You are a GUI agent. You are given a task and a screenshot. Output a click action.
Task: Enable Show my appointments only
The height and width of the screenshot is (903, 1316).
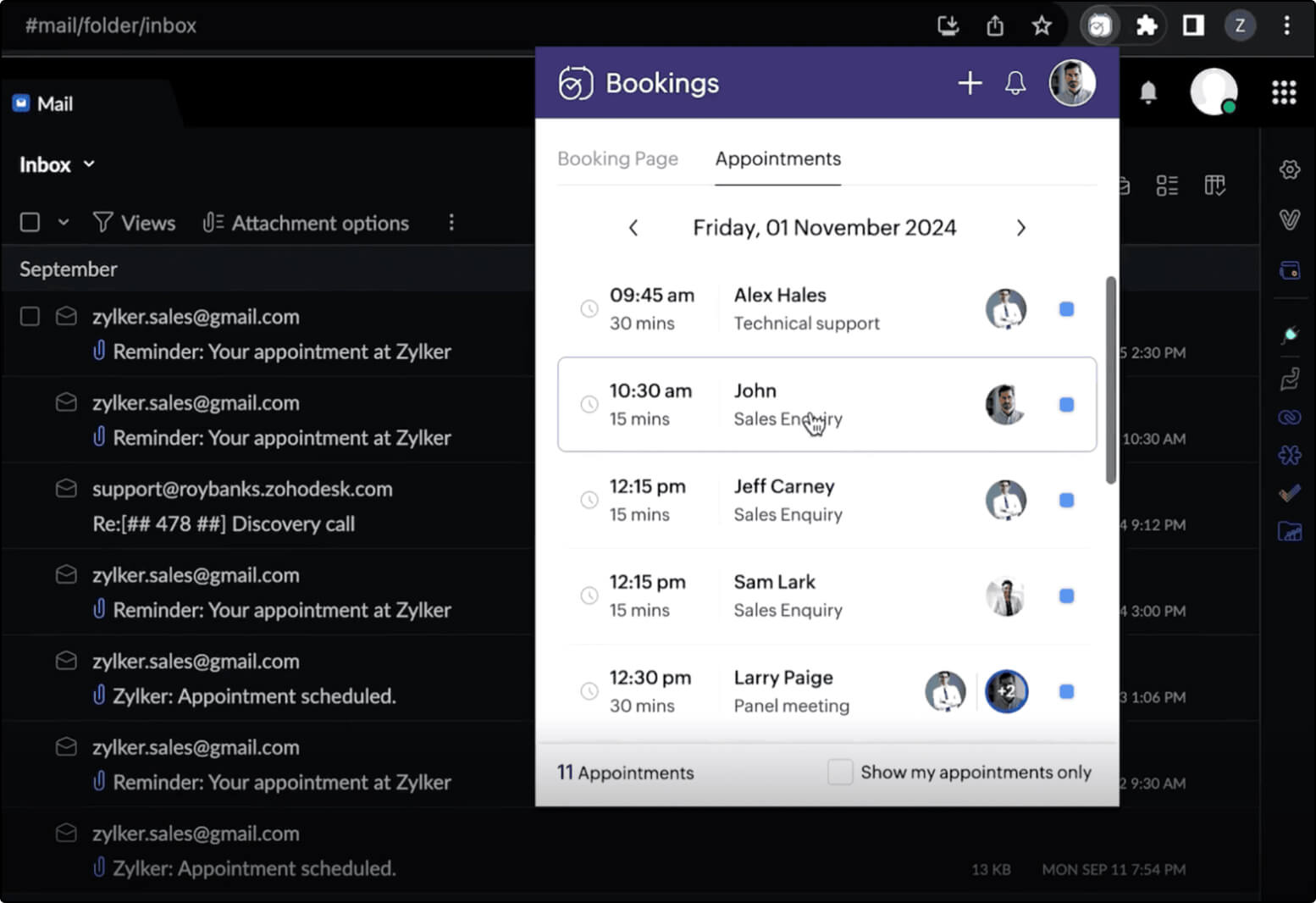839,772
